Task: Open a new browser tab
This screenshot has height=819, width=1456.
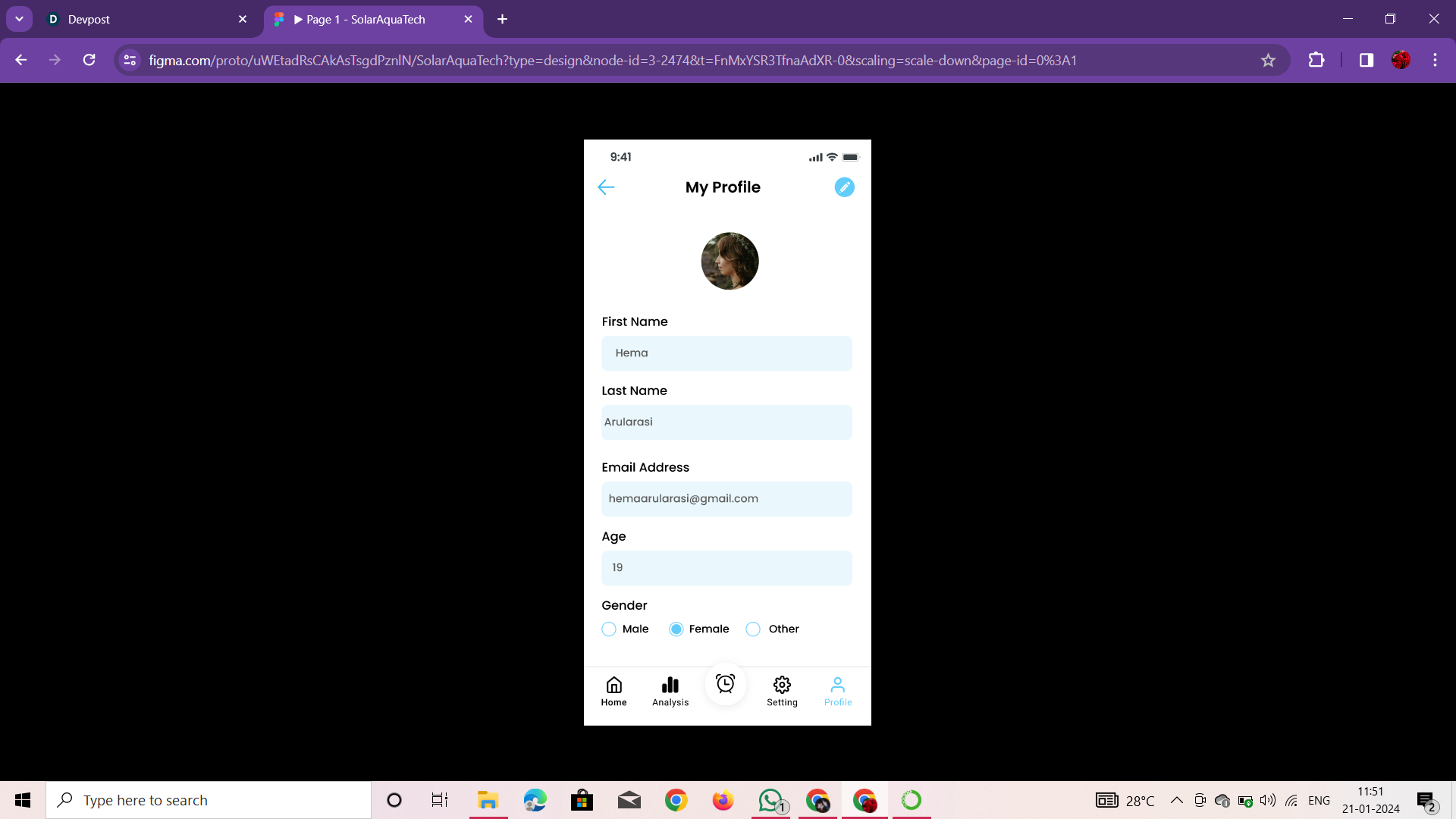Action: (x=502, y=20)
